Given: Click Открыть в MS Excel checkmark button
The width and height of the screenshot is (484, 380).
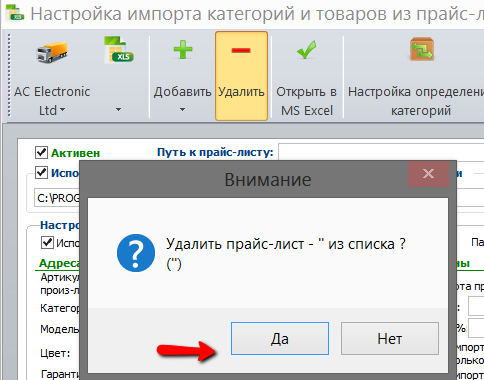Looking at the screenshot, I should (x=306, y=76).
